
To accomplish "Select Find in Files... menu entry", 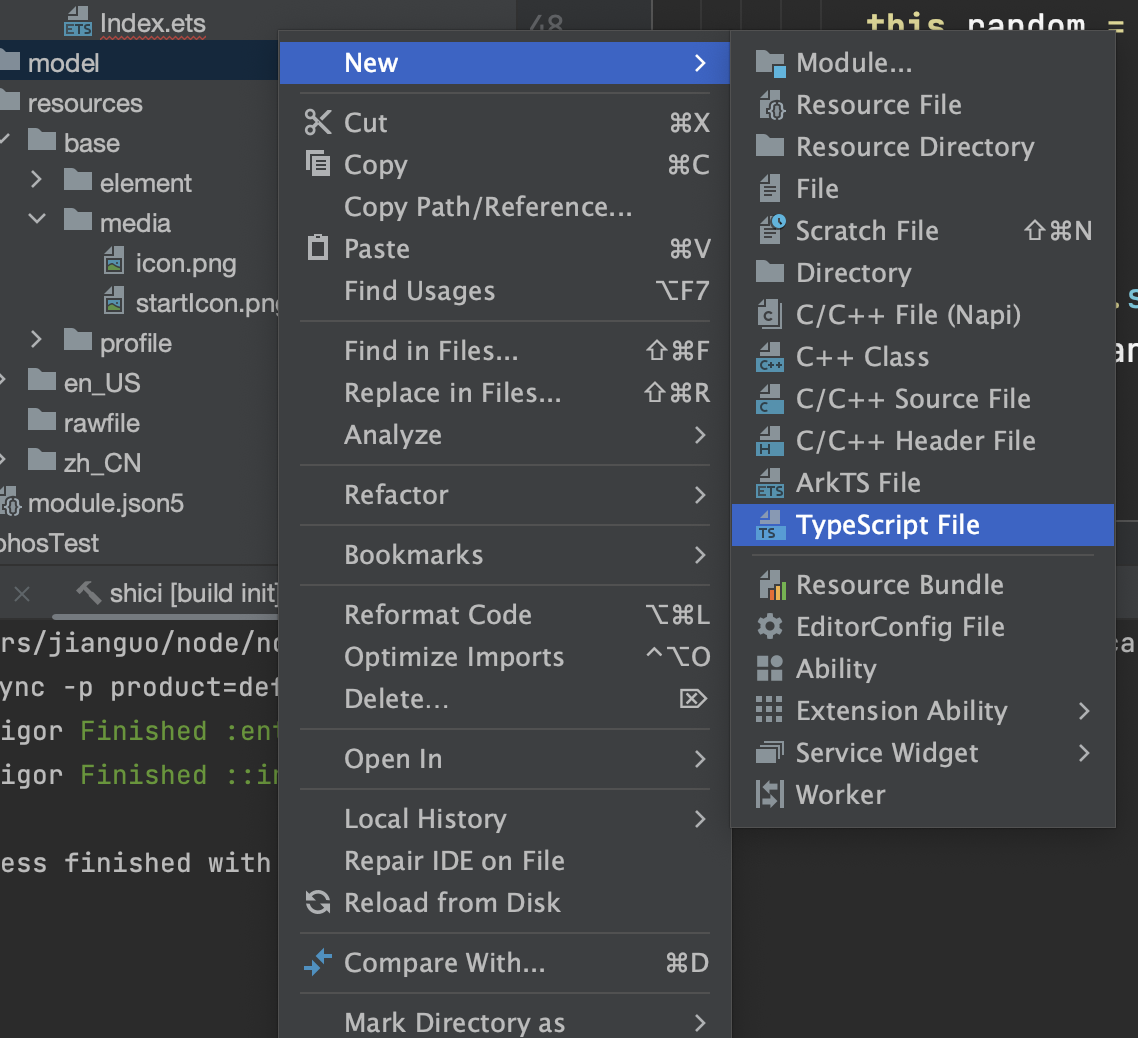I will [x=504, y=351].
